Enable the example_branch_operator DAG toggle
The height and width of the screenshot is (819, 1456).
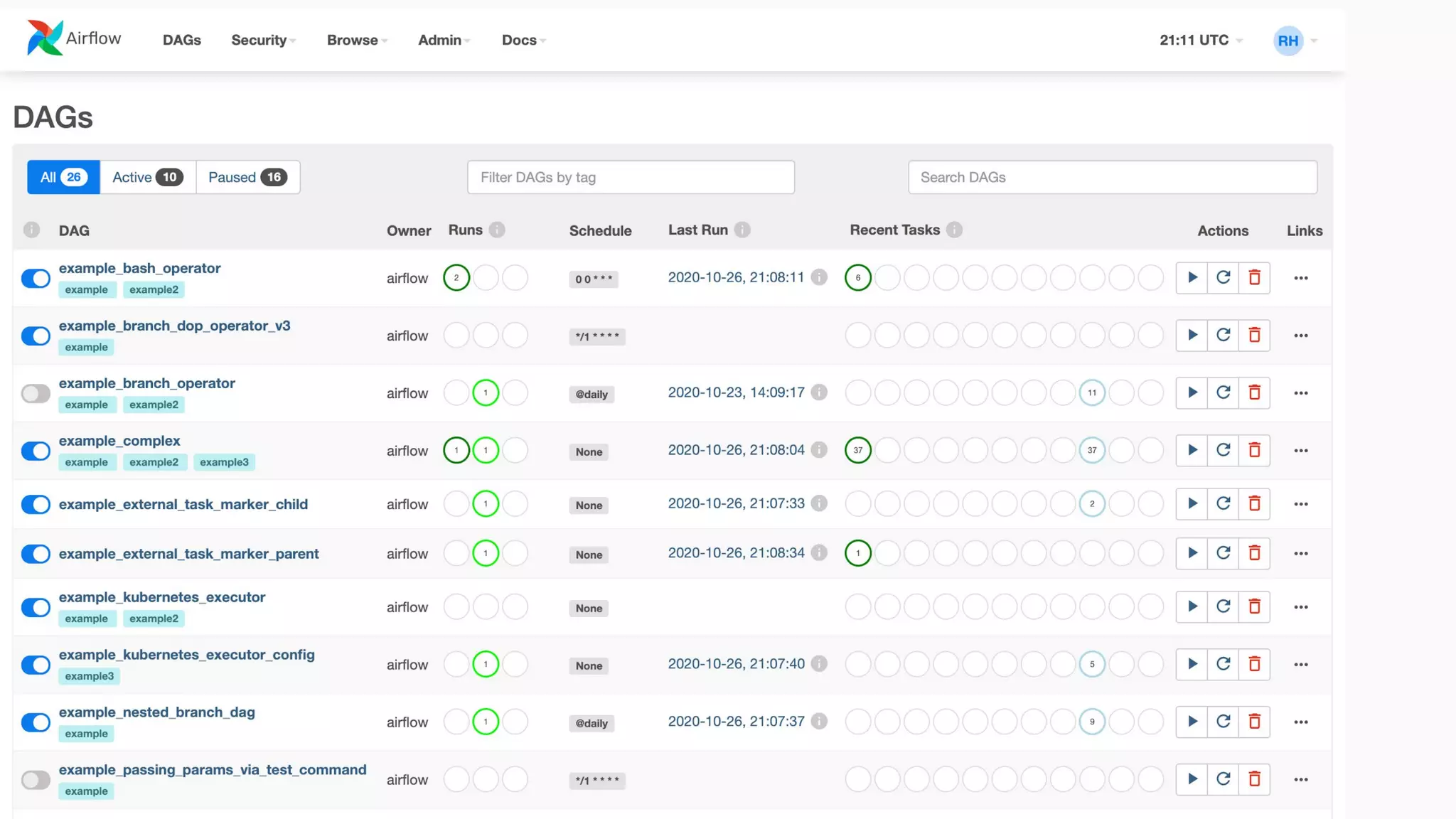[x=36, y=393]
